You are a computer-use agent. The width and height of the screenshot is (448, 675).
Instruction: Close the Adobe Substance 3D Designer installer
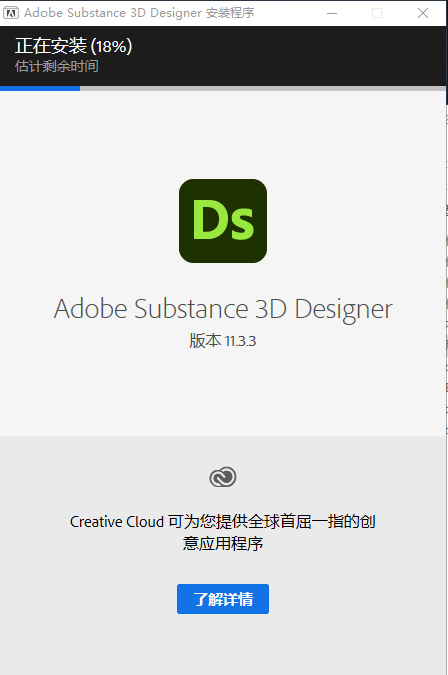tap(423, 13)
